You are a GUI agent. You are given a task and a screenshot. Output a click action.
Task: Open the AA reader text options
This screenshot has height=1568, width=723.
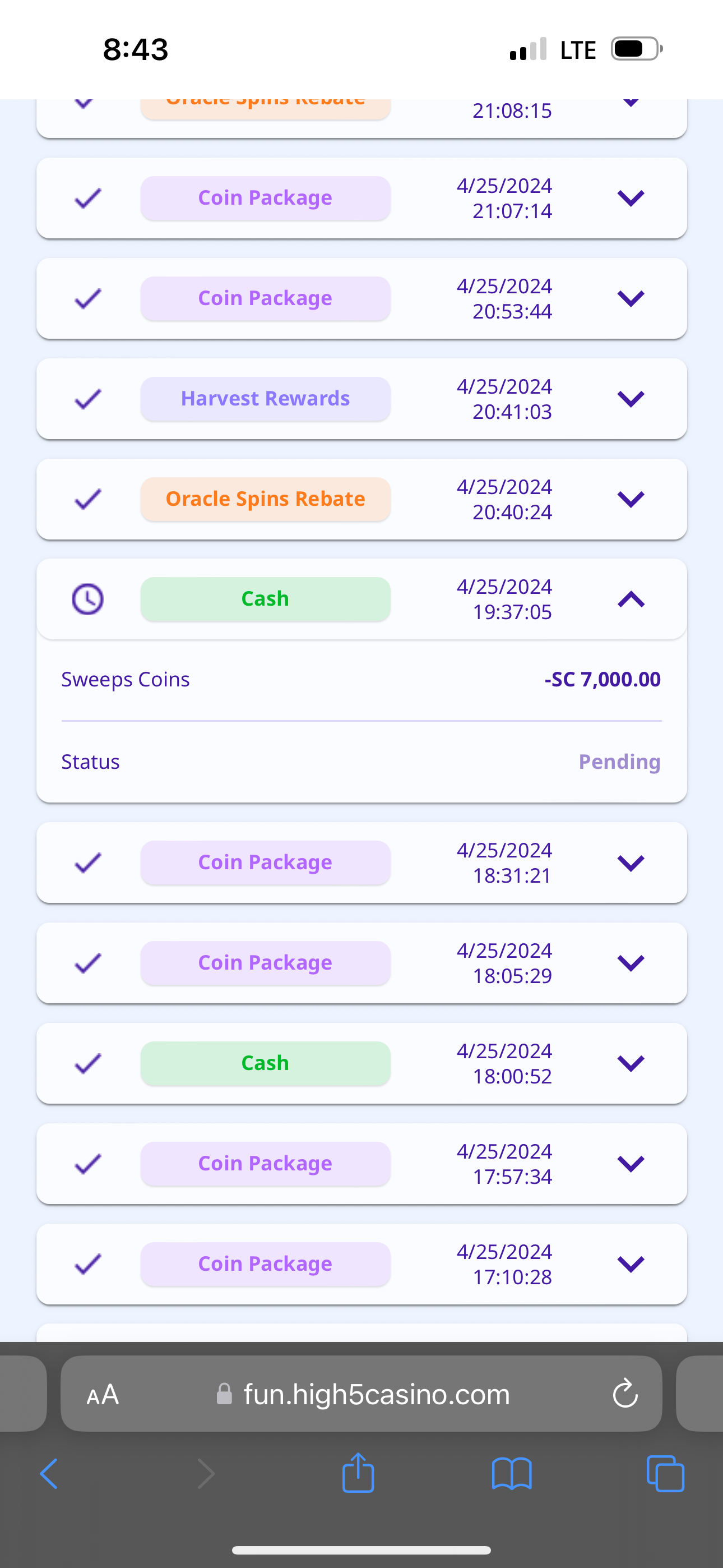pyautogui.click(x=102, y=1395)
